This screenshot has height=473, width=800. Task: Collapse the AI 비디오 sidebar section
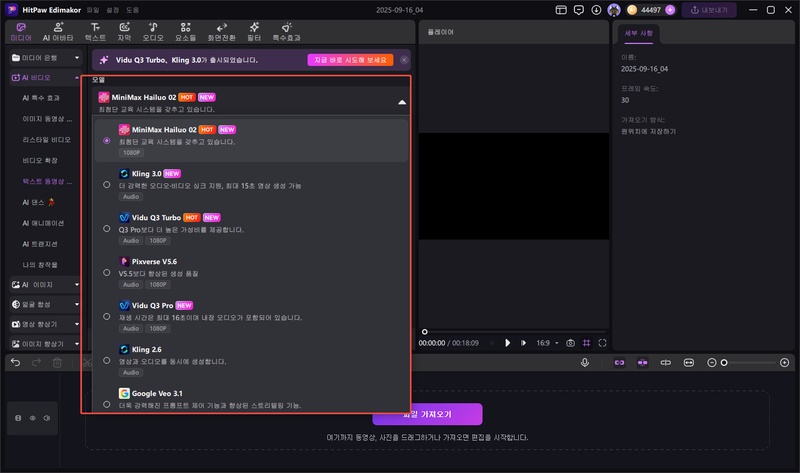point(45,78)
